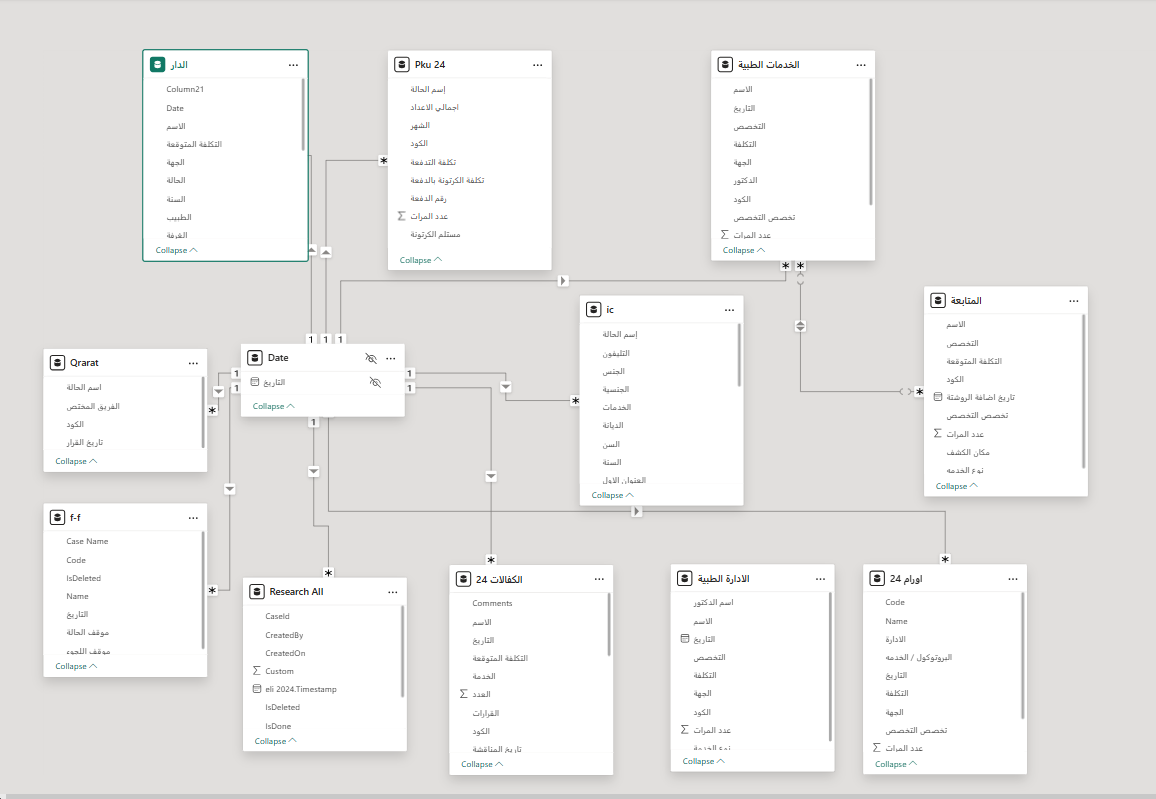Click the Research All table header icon
This screenshot has width=1156, height=799.
[257, 591]
